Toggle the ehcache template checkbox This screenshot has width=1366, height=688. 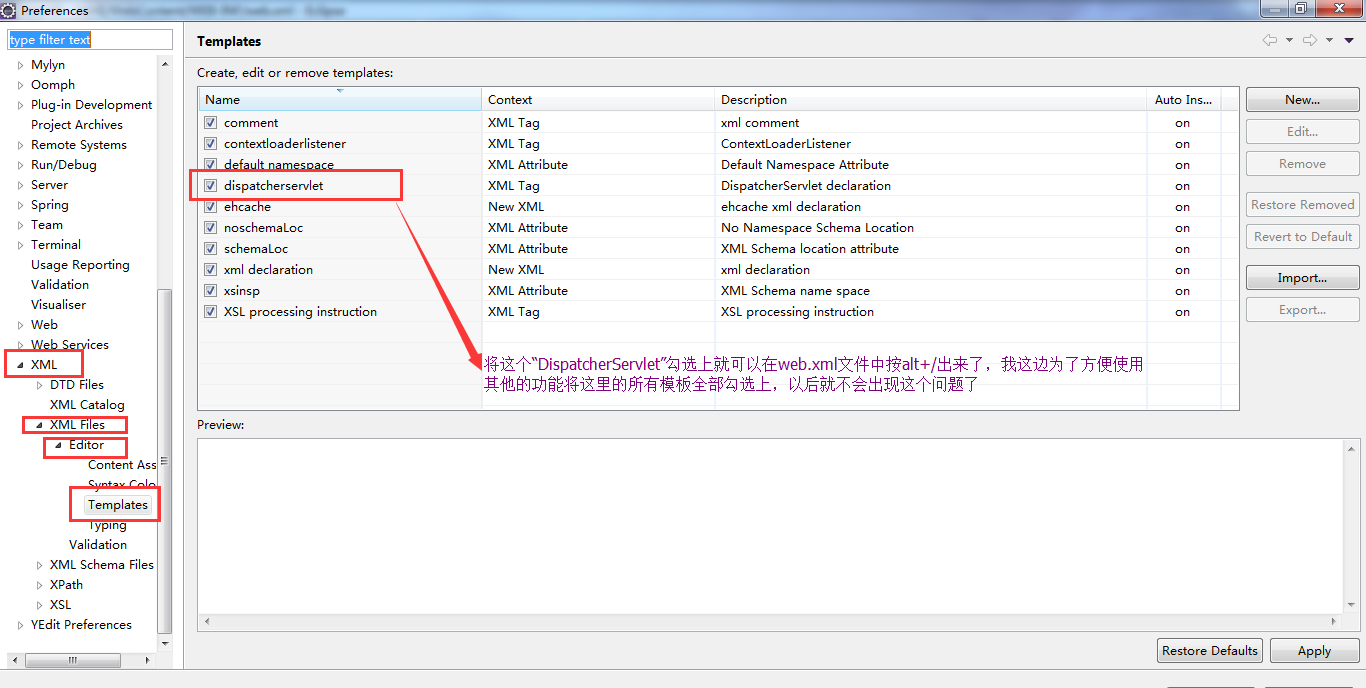(x=210, y=206)
